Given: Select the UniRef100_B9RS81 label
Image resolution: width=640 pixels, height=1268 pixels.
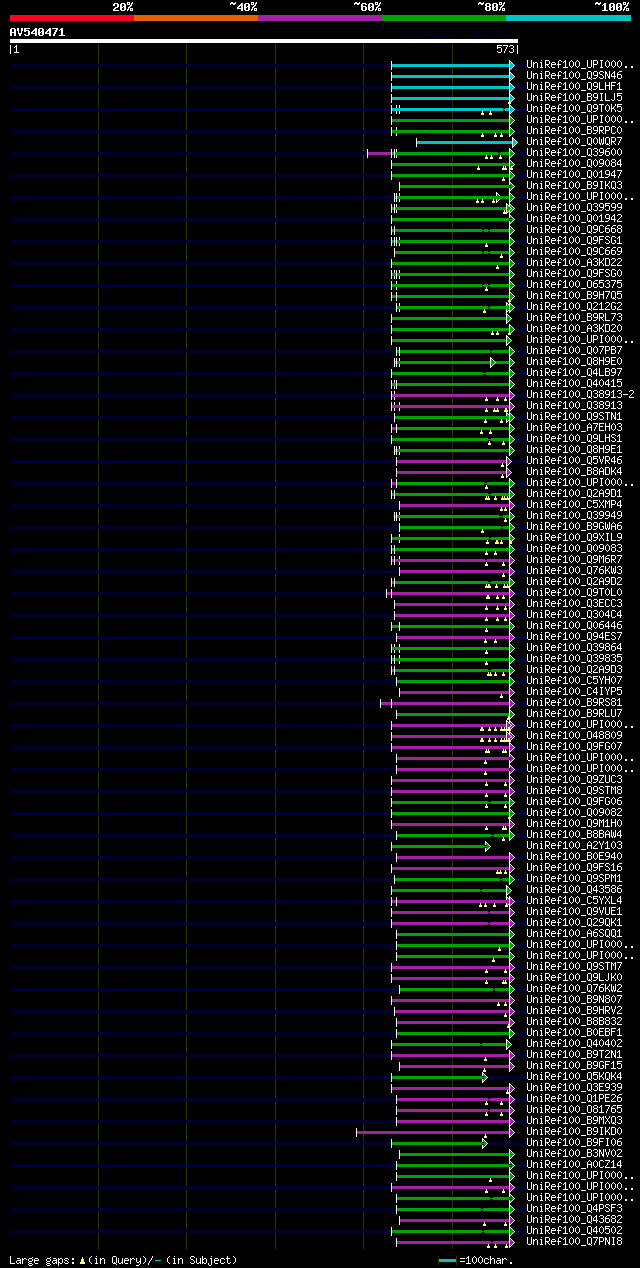Looking at the screenshot, I should pos(574,702).
